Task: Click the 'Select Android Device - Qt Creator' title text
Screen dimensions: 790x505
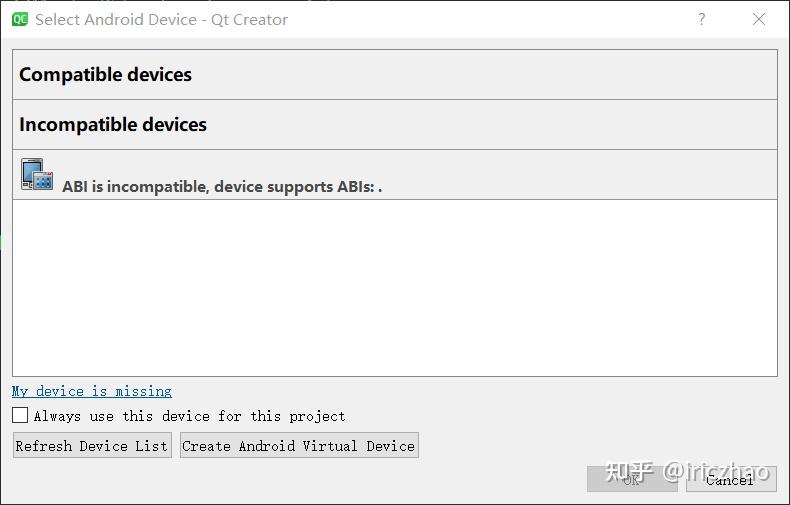Action: coord(161,19)
